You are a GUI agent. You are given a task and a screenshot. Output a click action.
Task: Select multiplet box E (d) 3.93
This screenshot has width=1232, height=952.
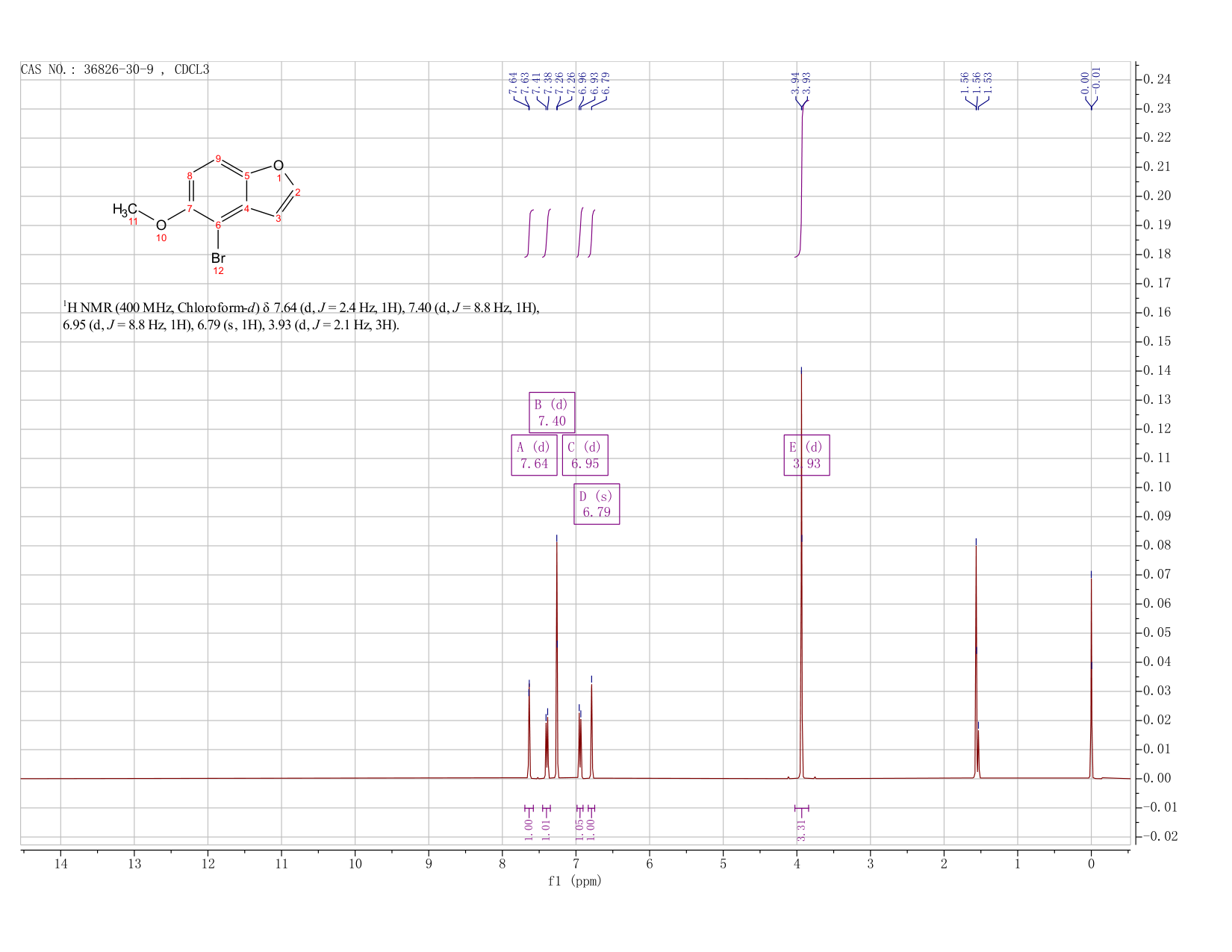pos(806,455)
